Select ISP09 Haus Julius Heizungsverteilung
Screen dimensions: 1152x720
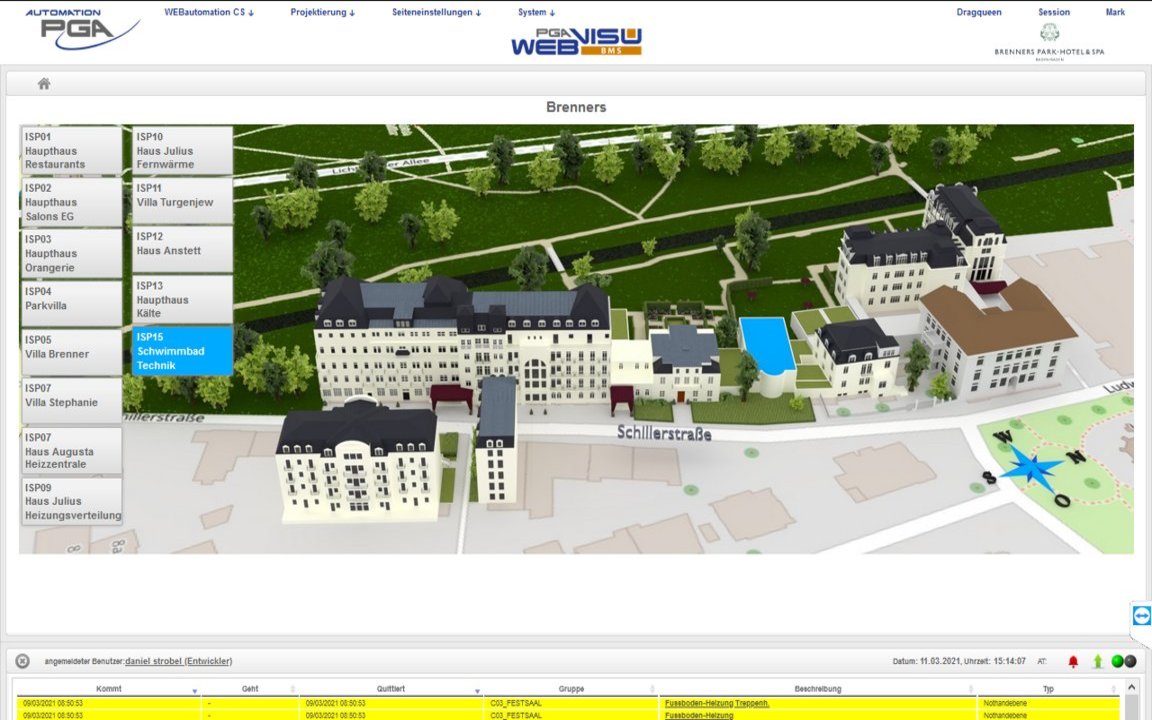coord(71,501)
